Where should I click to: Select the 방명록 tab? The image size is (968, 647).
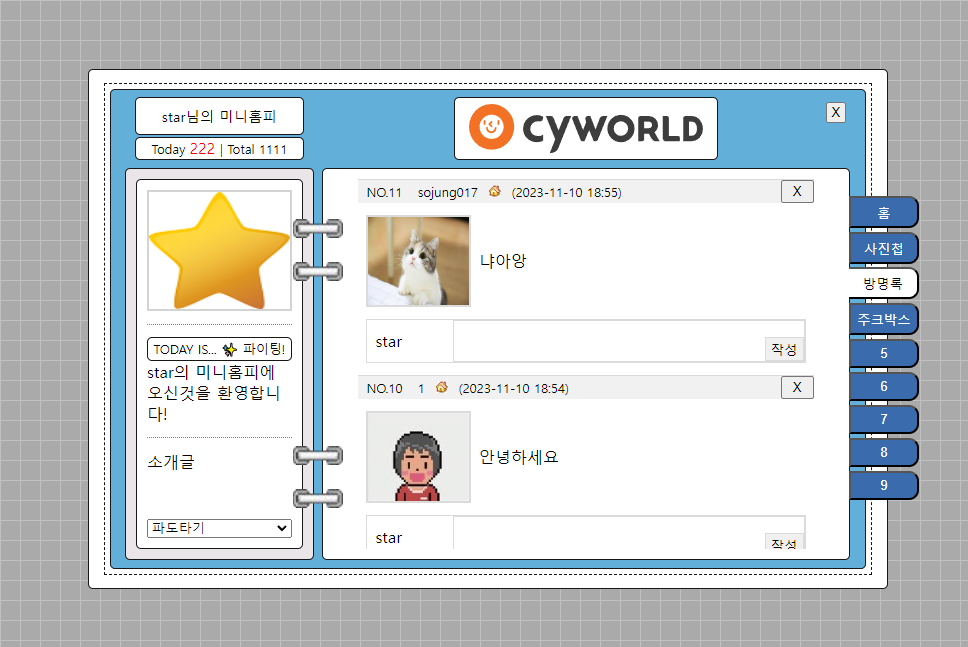coord(883,283)
